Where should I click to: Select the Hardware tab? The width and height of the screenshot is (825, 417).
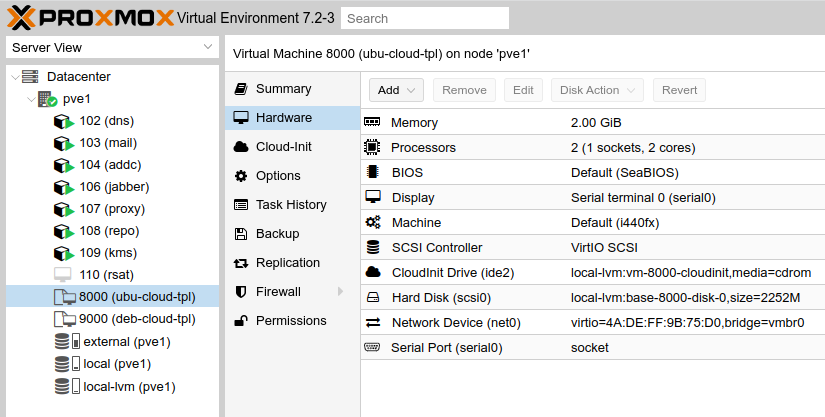click(x=293, y=118)
